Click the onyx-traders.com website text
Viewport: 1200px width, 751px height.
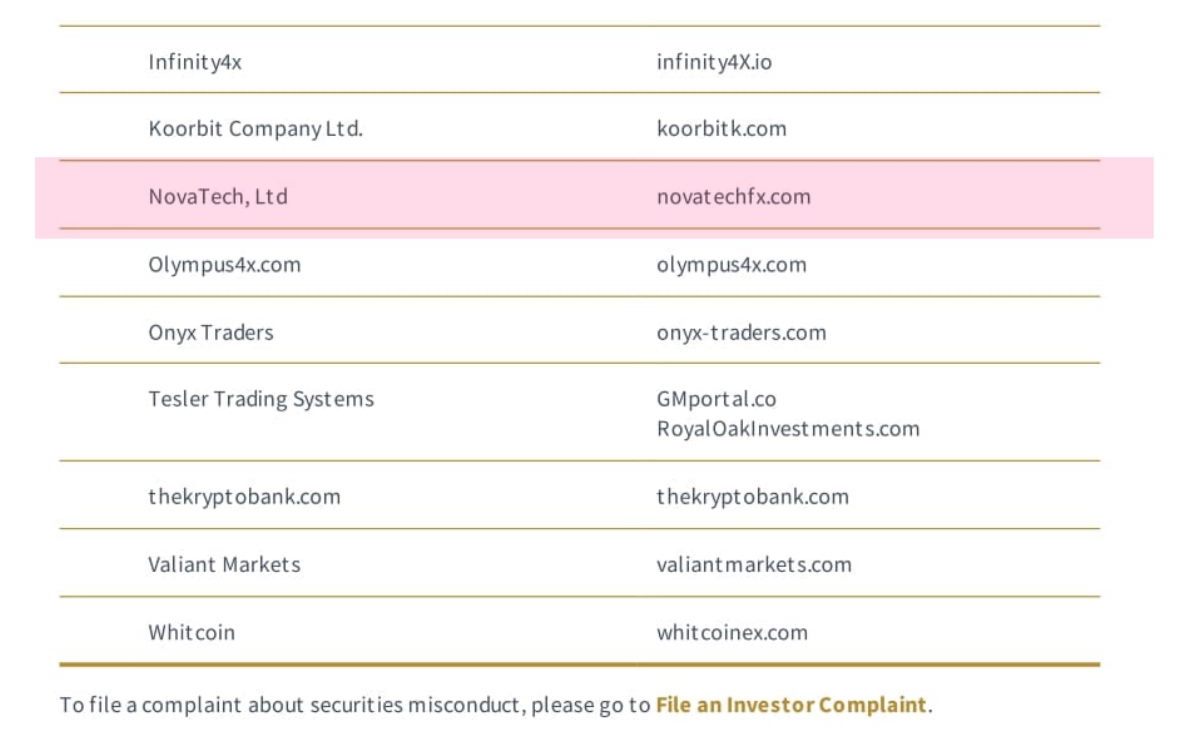[741, 332]
